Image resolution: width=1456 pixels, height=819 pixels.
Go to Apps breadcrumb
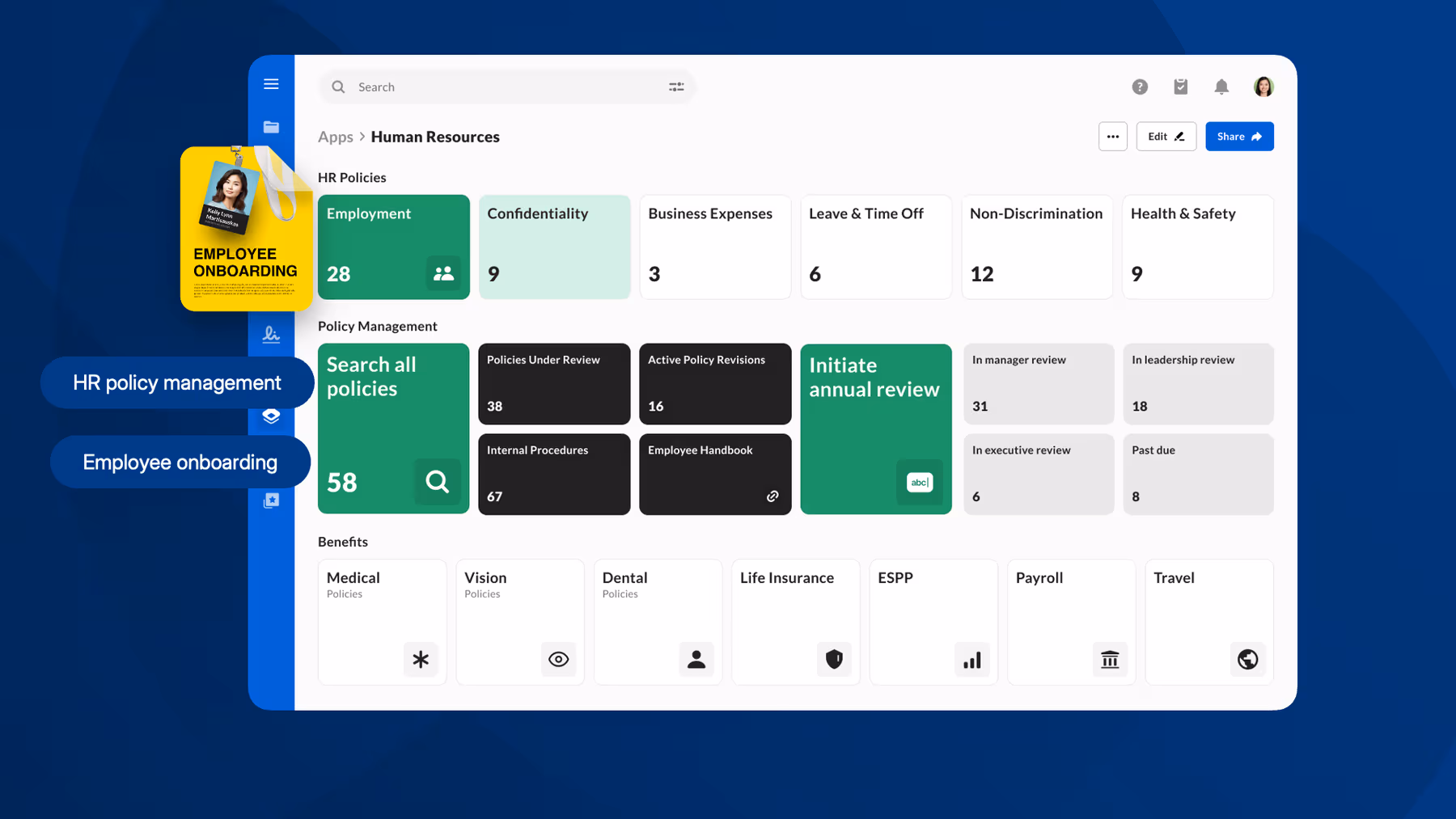coord(336,137)
